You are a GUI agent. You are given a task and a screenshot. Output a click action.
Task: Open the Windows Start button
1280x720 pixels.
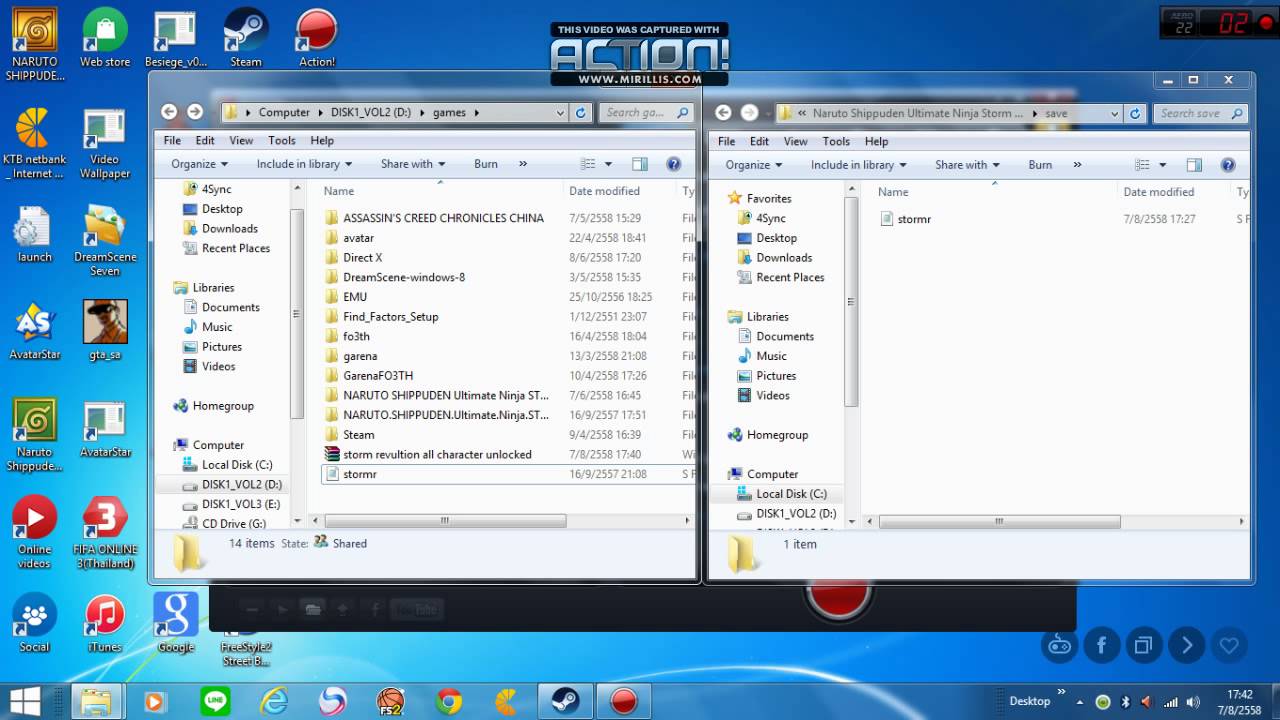pyautogui.click(x=25, y=700)
